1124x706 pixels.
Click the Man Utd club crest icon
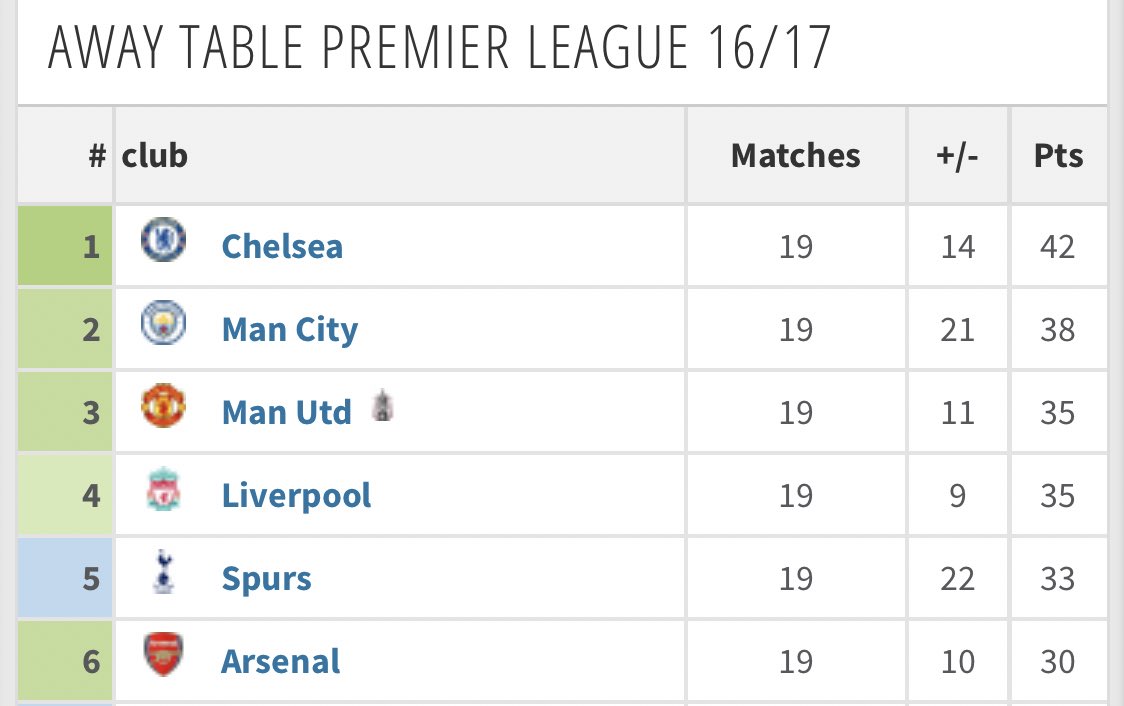click(x=163, y=406)
